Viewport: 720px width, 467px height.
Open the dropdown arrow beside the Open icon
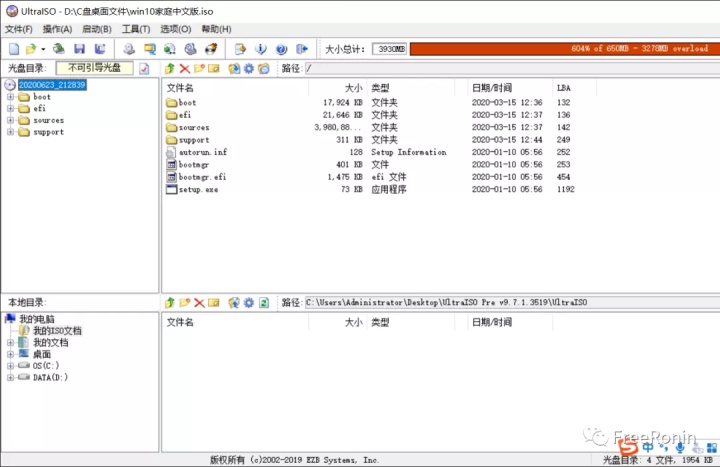click(43, 49)
